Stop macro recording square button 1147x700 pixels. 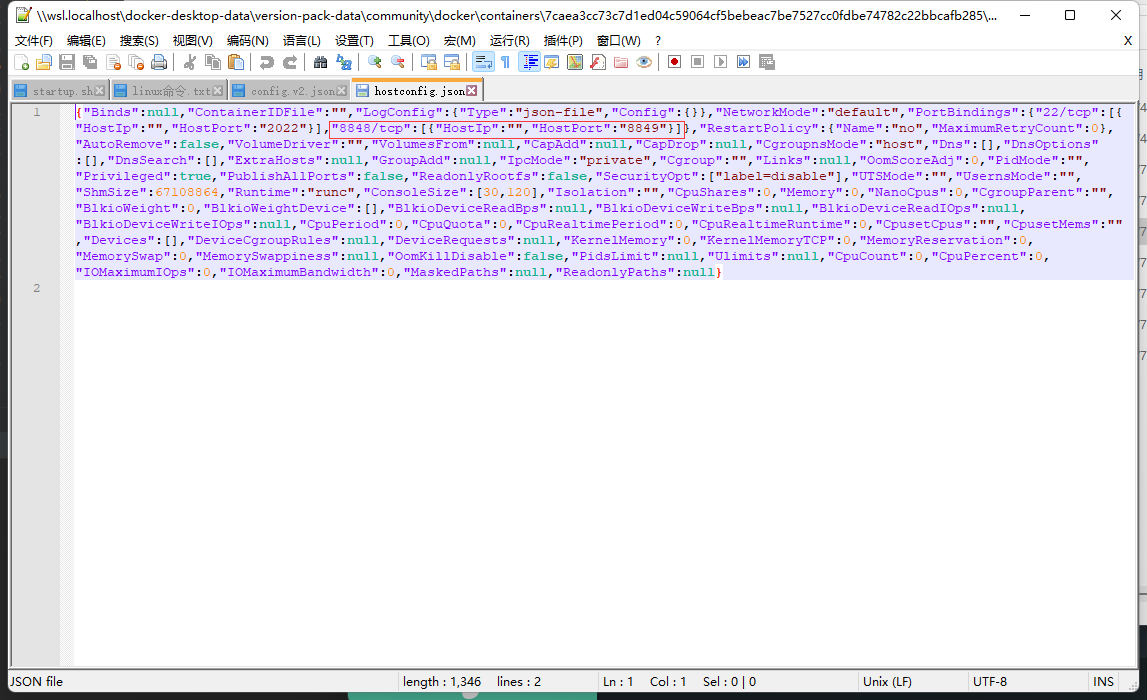tap(698, 62)
